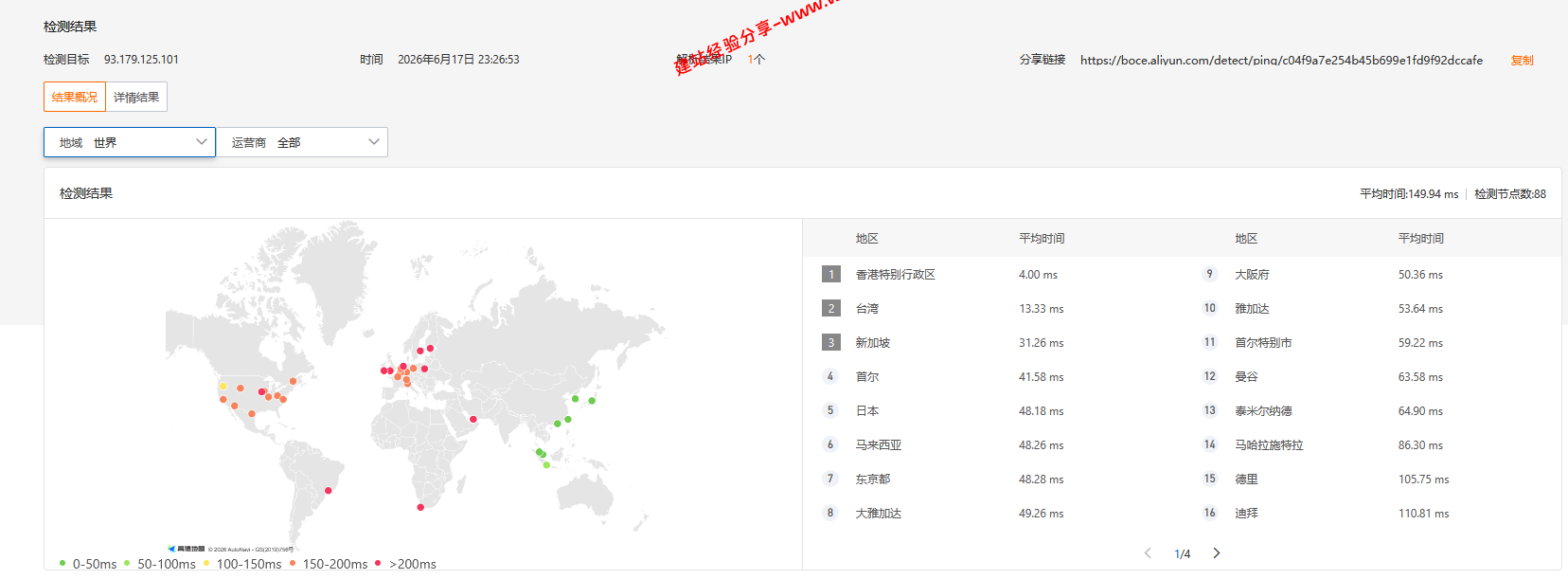The width and height of the screenshot is (1568, 579).
Task: Go to next results page arrow
Action: (1217, 553)
